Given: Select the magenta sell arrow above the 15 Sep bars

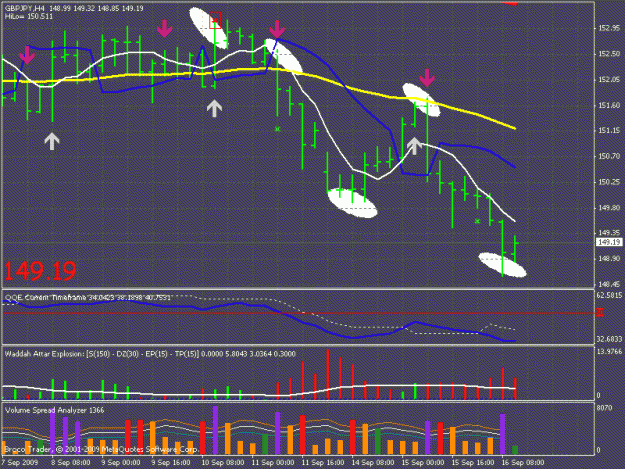Looking at the screenshot, I should pos(427,78).
